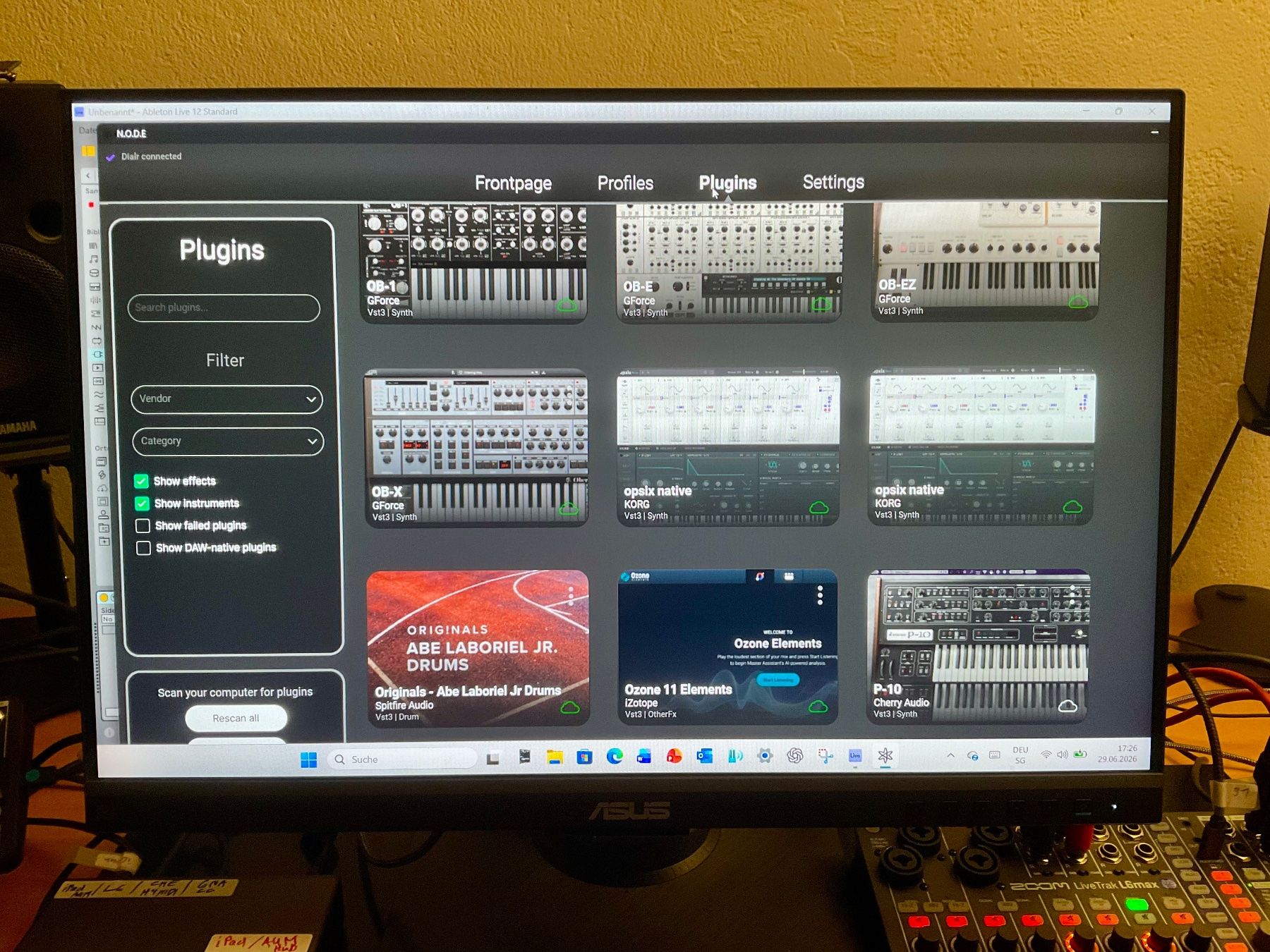Click the cloud icon on OB-X card
The width and height of the screenshot is (1270, 952).
click(x=569, y=508)
